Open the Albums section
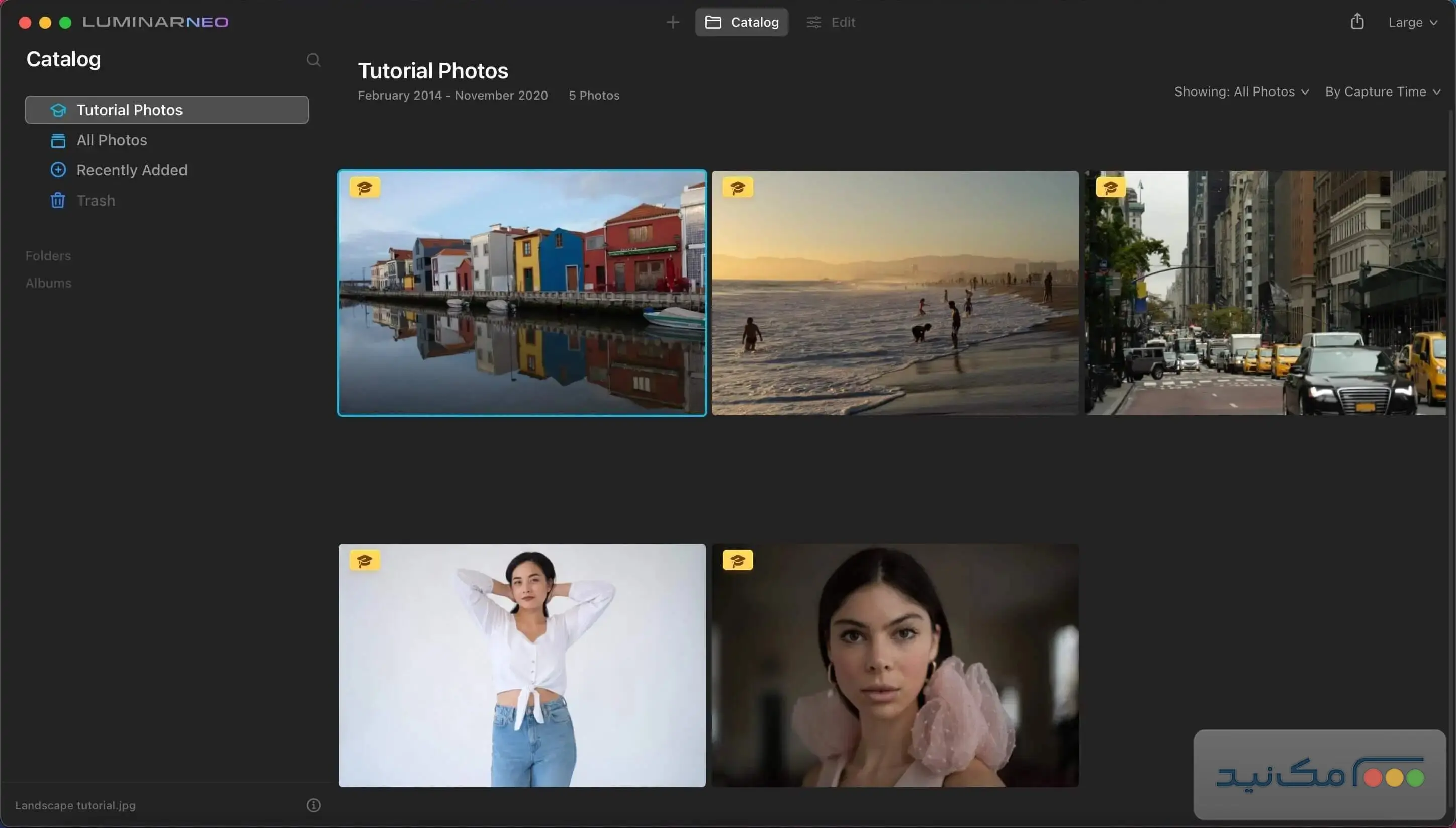1456x828 pixels. point(48,283)
